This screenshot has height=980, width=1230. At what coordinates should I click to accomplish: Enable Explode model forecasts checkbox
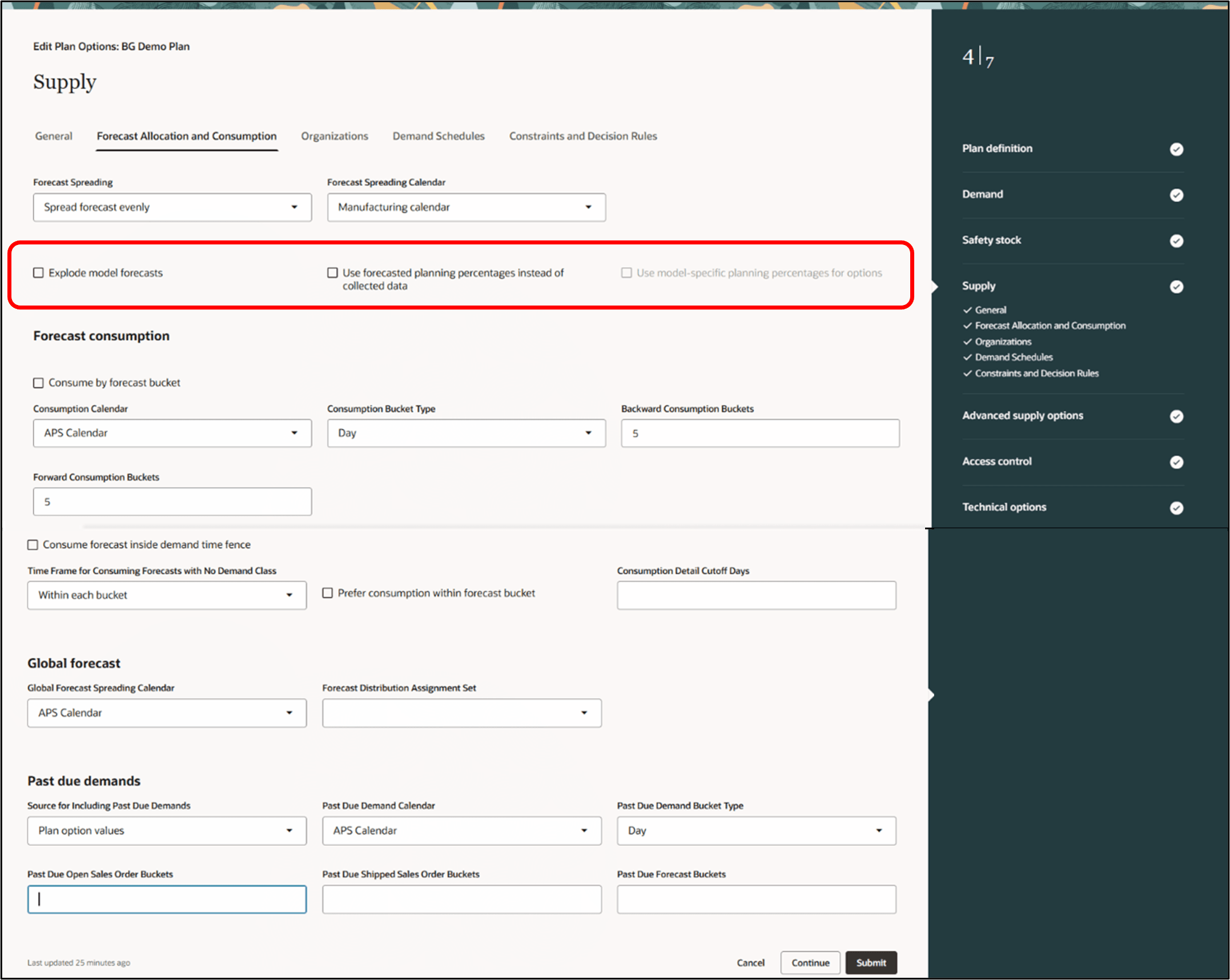pyautogui.click(x=38, y=273)
